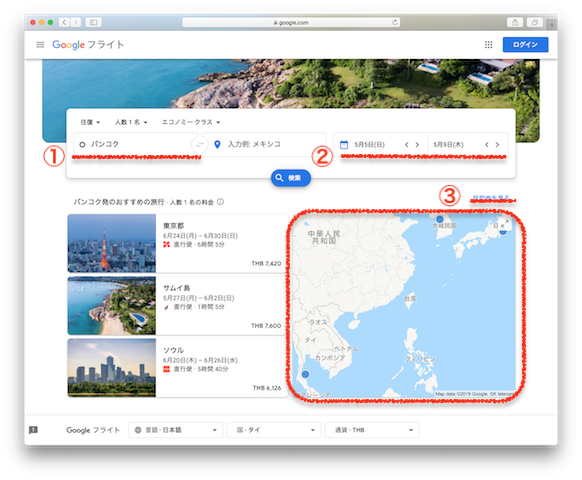Toggle the Safari sidebar button
The image size is (582, 480).
(x=94, y=22)
